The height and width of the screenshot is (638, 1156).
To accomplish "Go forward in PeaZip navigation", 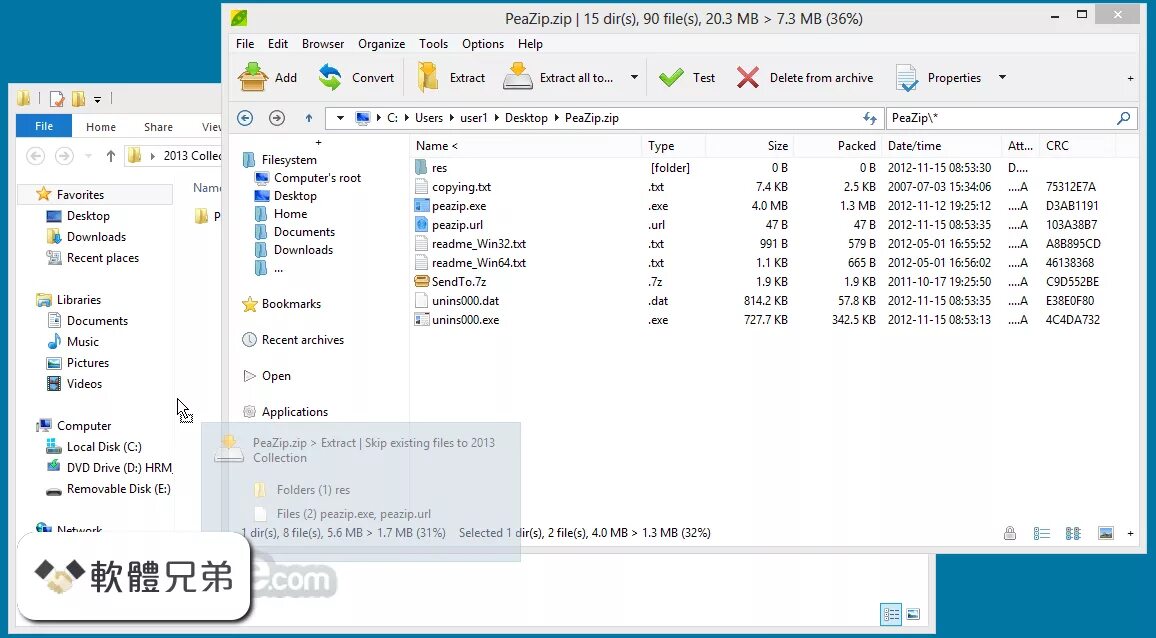I will click(x=276, y=117).
